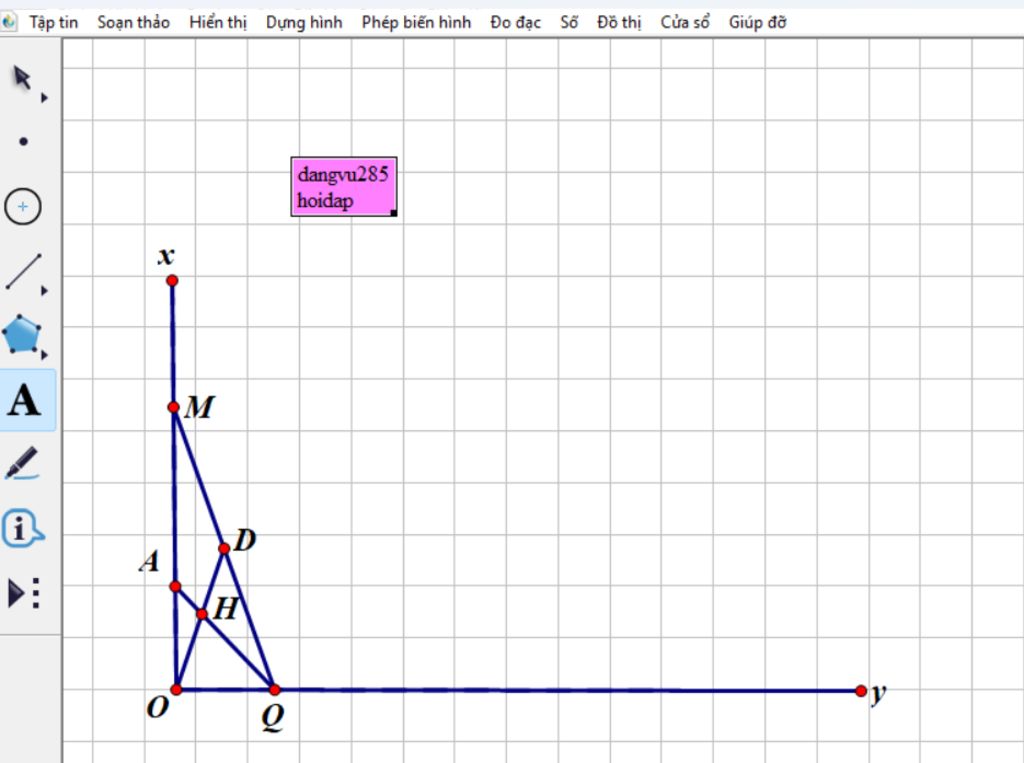Select the pink dangvu285 hoidap text box

point(344,187)
